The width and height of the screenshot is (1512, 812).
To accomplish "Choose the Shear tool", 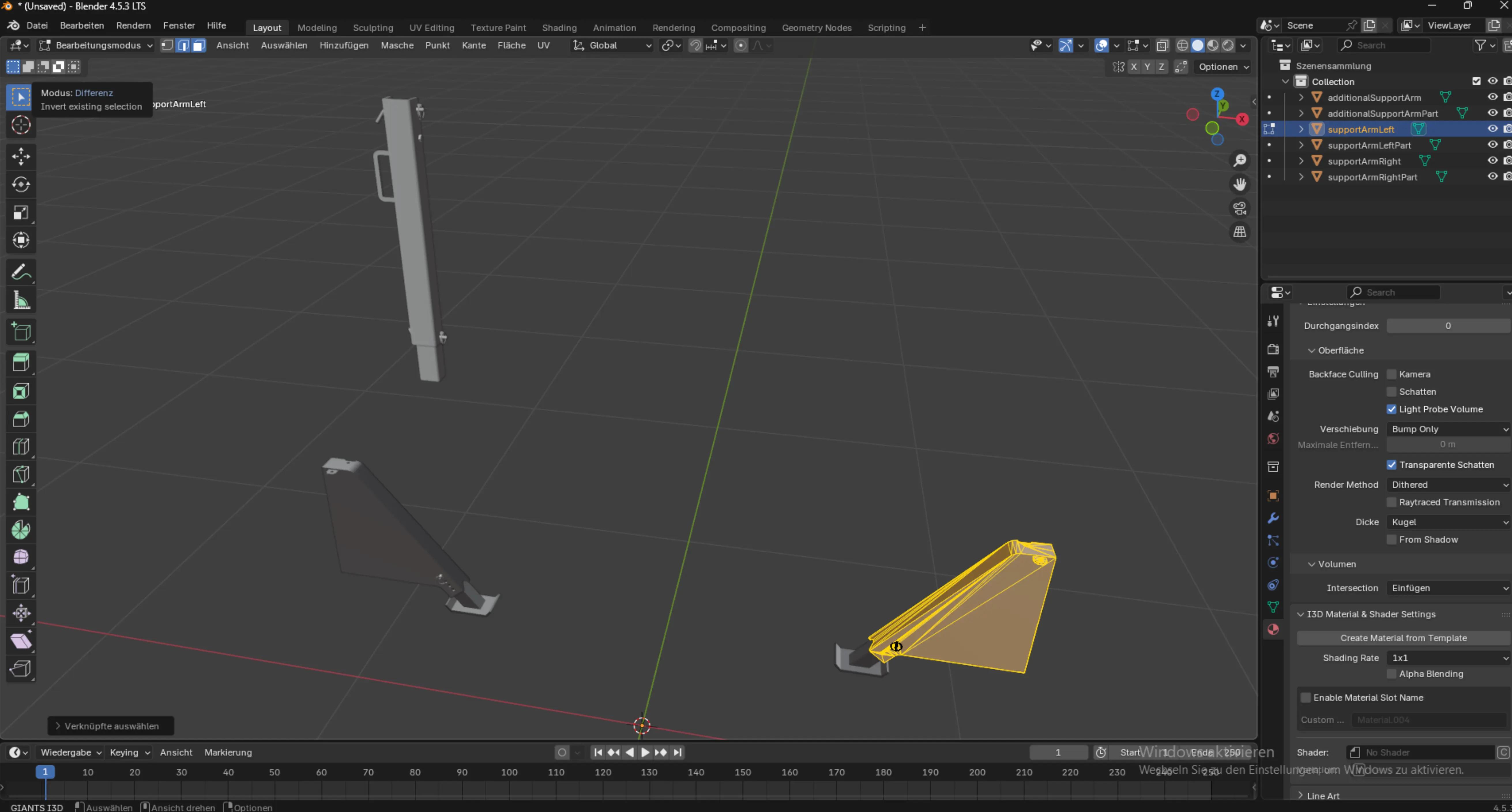I will (20, 641).
